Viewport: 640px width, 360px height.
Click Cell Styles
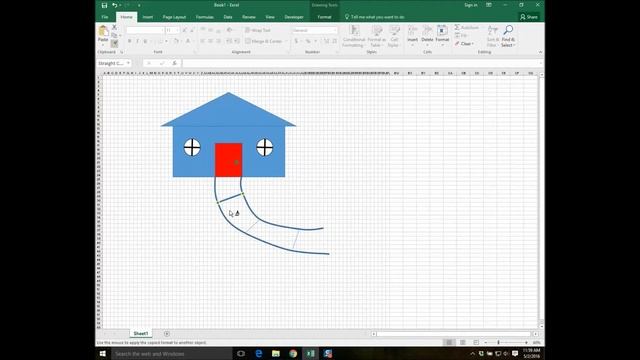[x=394, y=36]
